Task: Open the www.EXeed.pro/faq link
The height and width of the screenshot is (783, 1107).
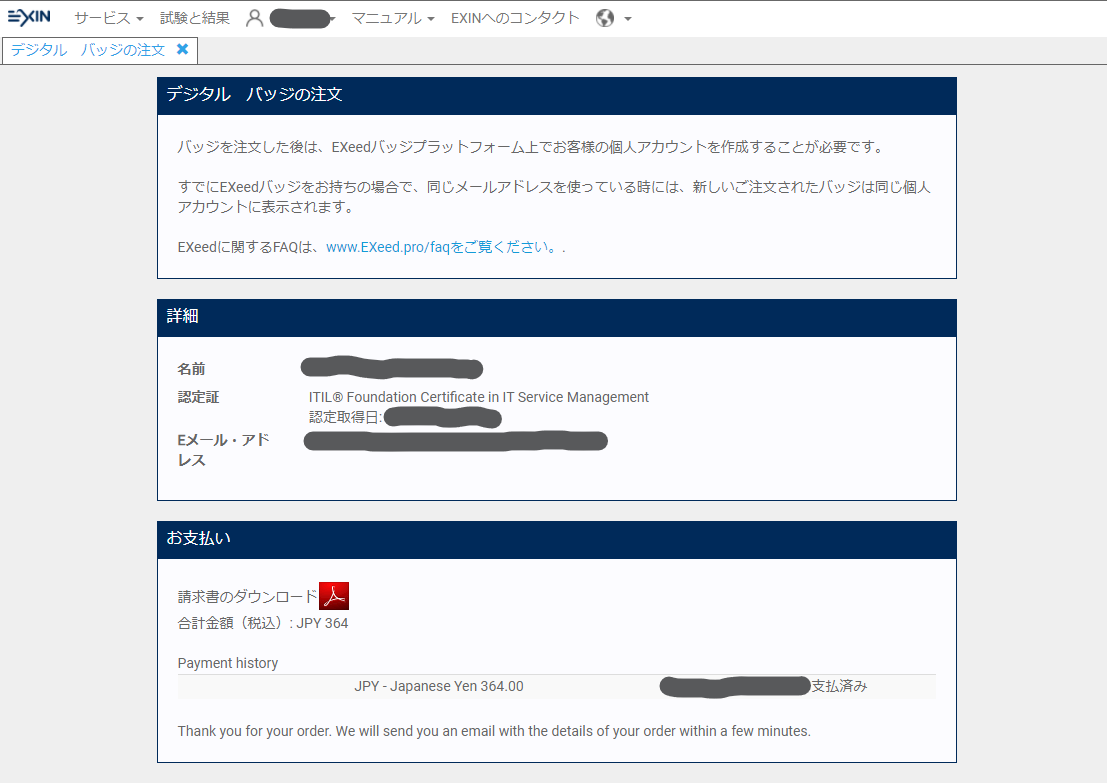Action: point(443,247)
